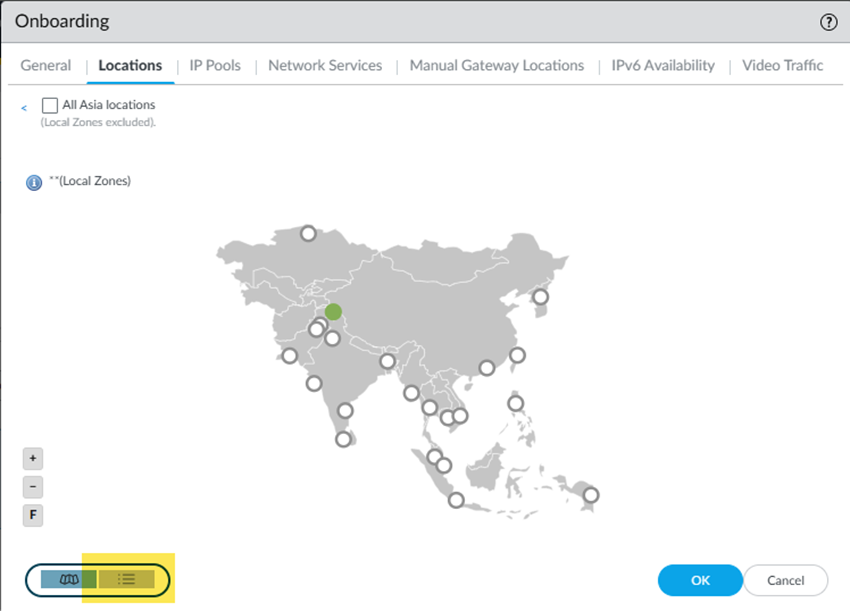This screenshot has height=611, width=850.
Task: Select the Bangladesh location marker
Action: [388, 361]
